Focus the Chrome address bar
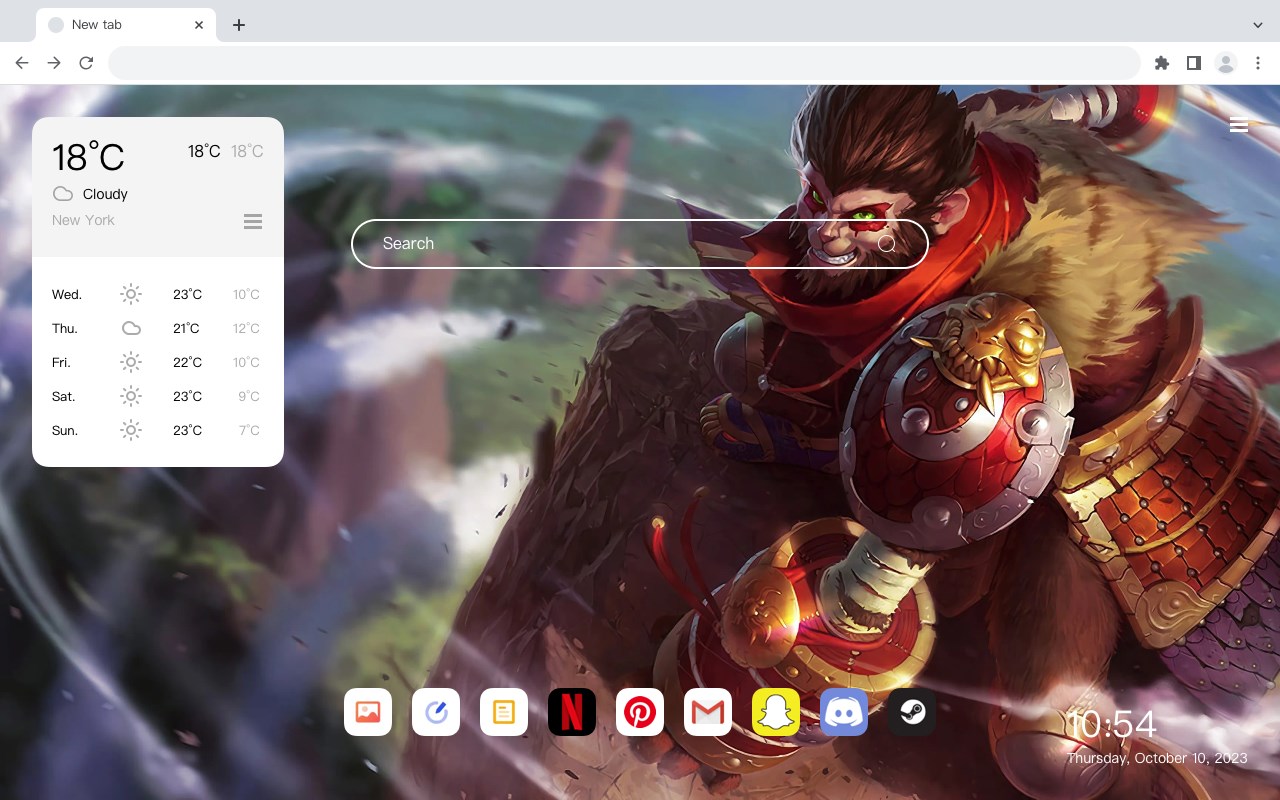 (x=624, y=63)
